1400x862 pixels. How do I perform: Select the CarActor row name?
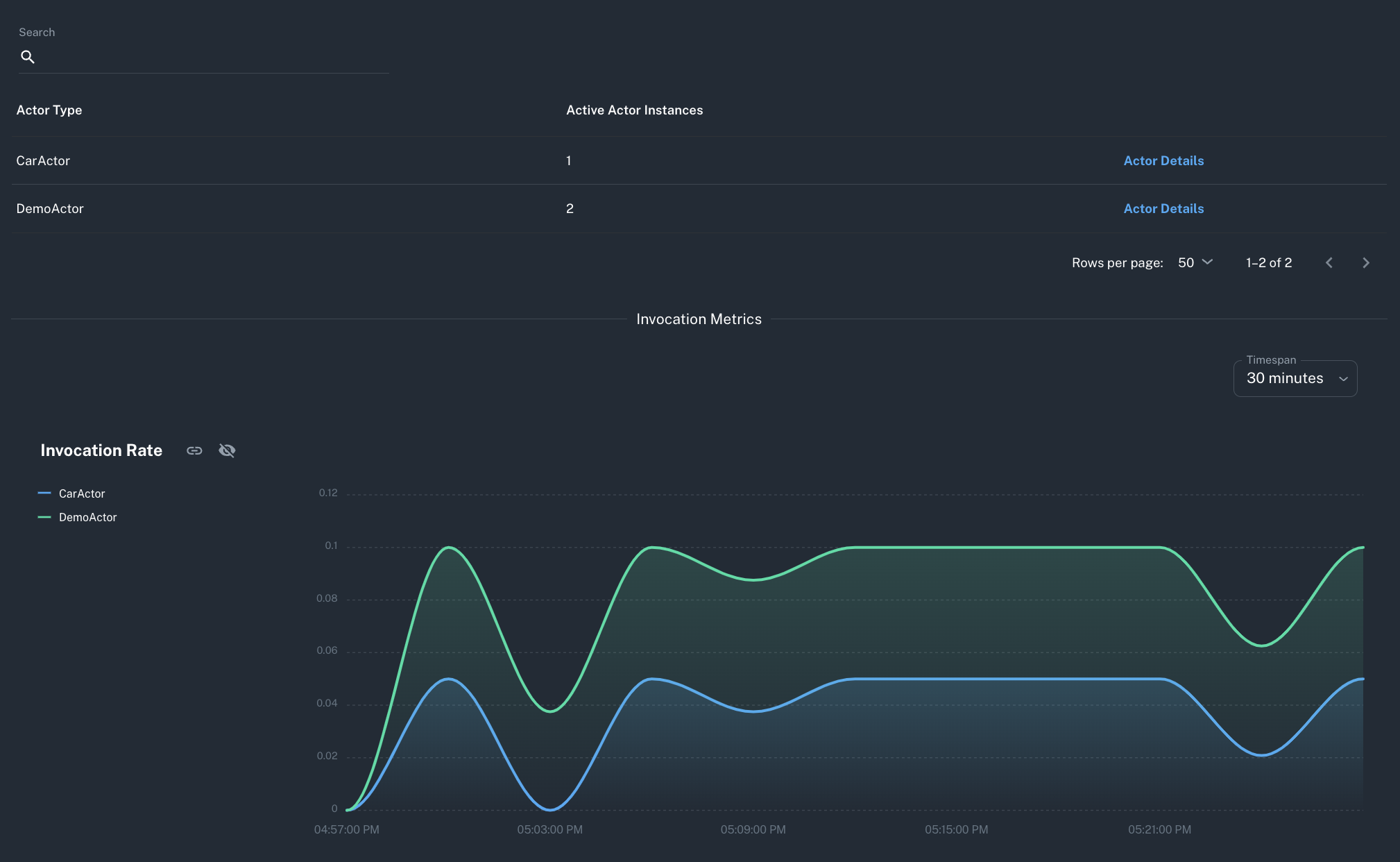[43, 160]
